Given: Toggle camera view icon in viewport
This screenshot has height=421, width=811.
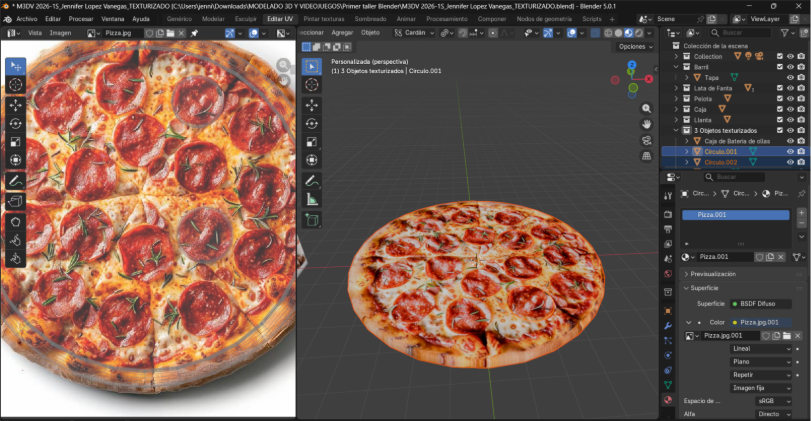Looking at the screenshot, I should (x=646, y=140).
